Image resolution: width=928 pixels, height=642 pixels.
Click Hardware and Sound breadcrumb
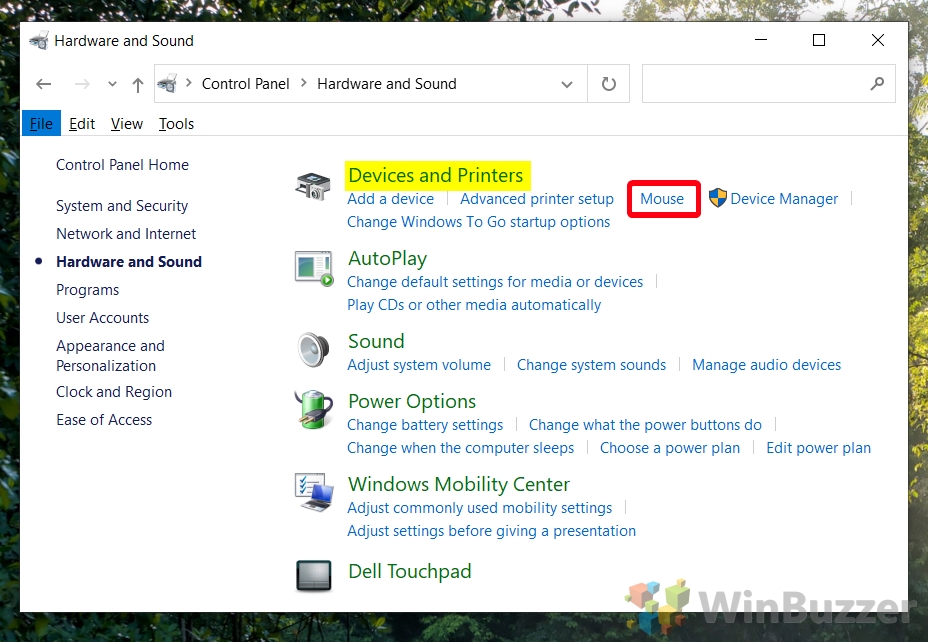(x=386, y=84)
